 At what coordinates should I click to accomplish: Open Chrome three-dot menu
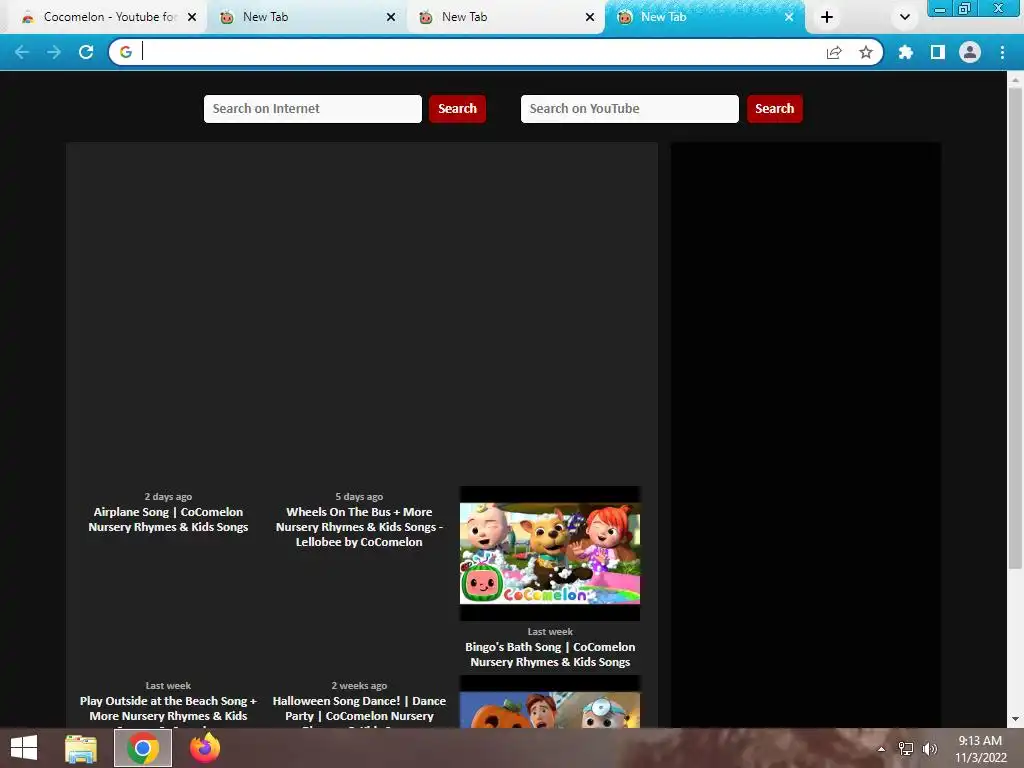click(x=1002, y=52)
